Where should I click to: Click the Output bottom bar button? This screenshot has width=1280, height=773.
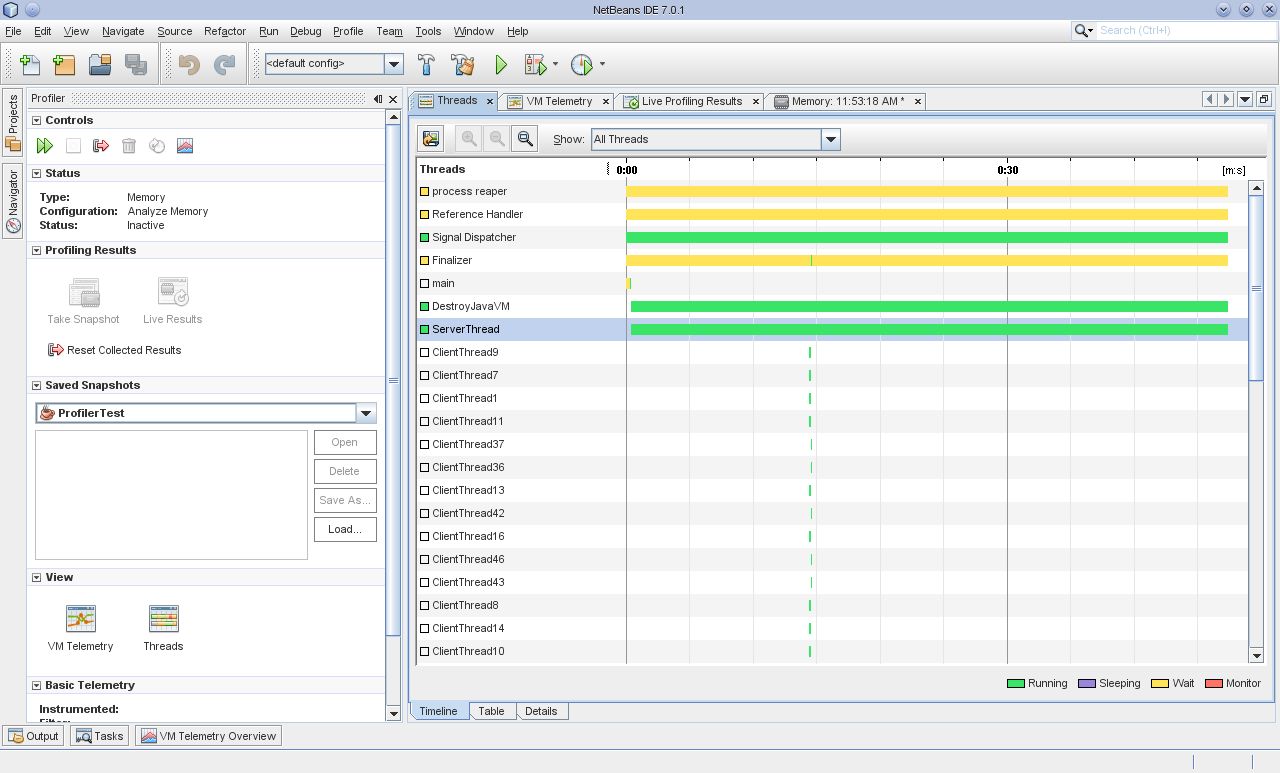(x=33, y=736)
